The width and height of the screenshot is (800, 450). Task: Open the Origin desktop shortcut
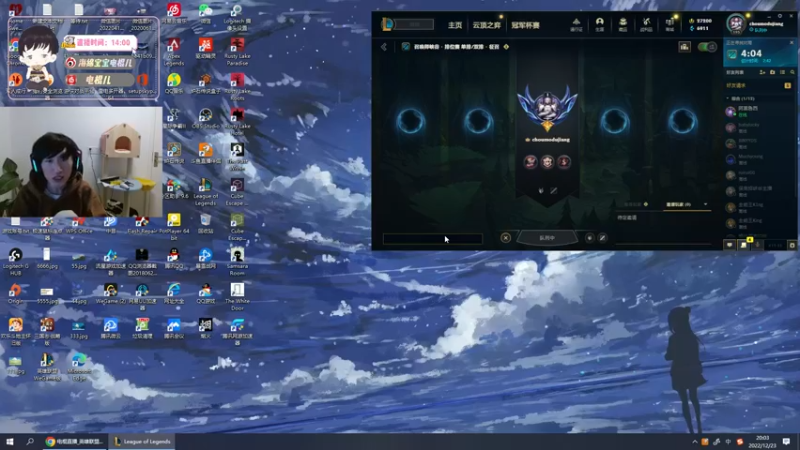[x=15, y=294]
